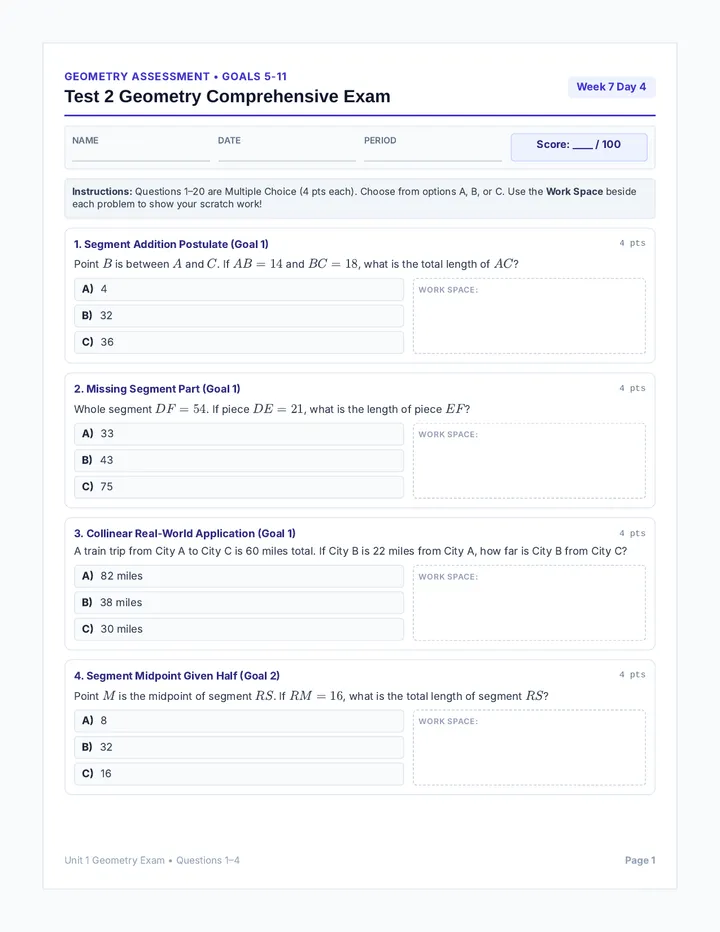The width and height of the screenshot is (720, 932).
Task: Click the Score ___ / 100 box
Action: (x=578, y=147)
